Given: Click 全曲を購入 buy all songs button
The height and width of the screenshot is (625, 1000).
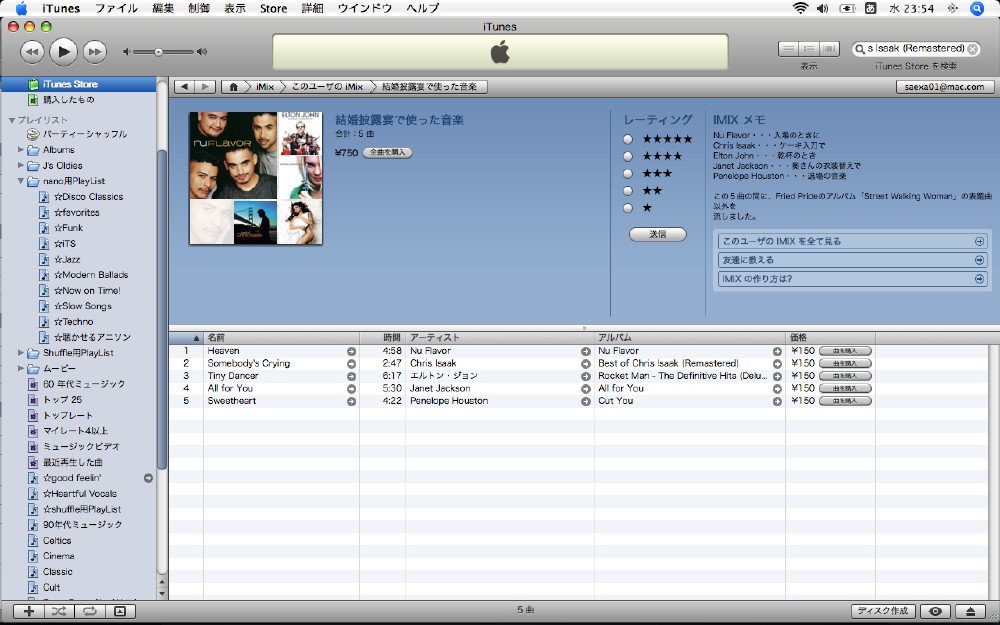Looking at the screenshot, I should (x=387, y=152).
